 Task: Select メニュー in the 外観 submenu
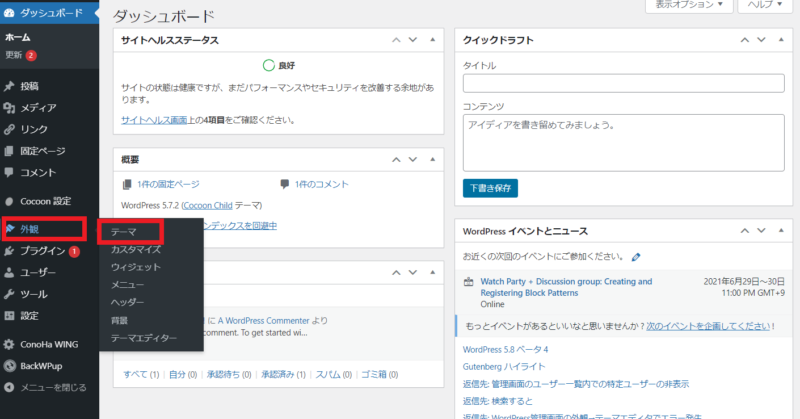[x=128, y=285]
